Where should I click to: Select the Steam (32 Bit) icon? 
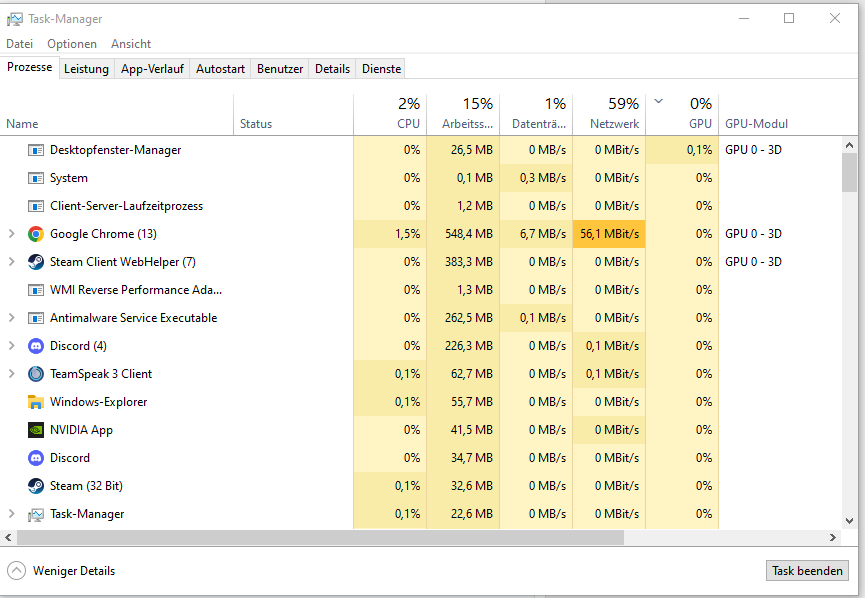pyautogui.click(x=36, y=486)
